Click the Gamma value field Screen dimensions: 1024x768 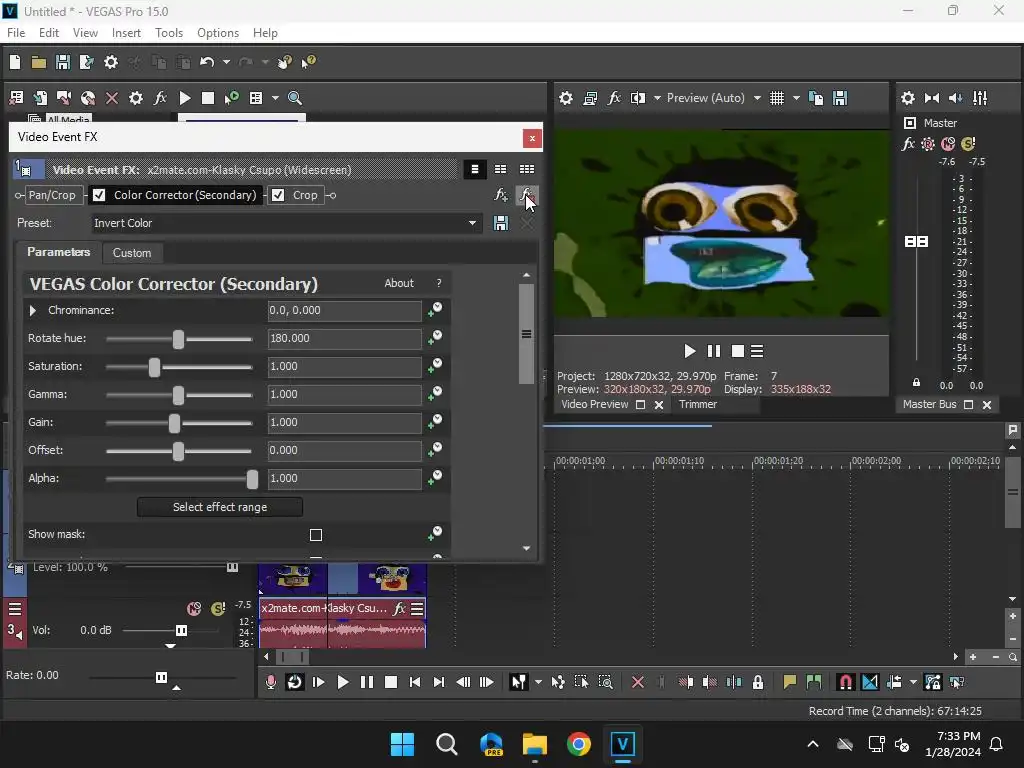(344, 394)
